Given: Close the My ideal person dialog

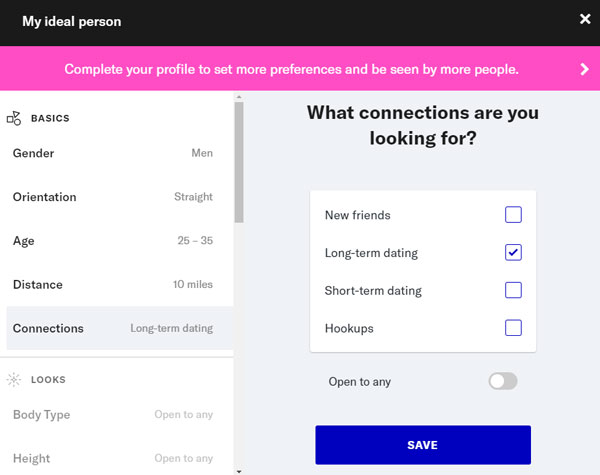Looking at the screenshot, I should pos(585,19).
